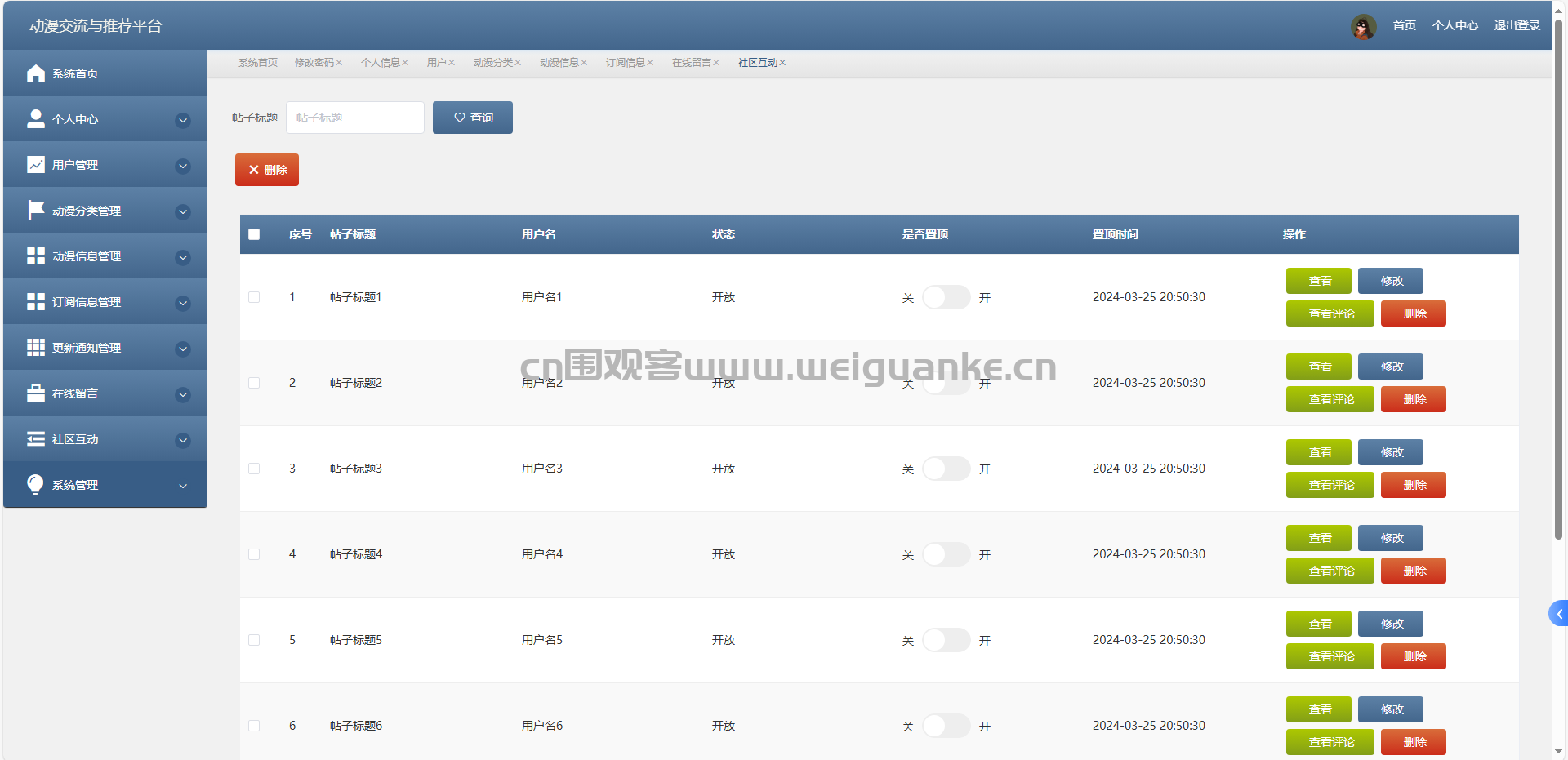Switch to the 修改密码 tab
1568x760 pixels.
coord(314,63)
